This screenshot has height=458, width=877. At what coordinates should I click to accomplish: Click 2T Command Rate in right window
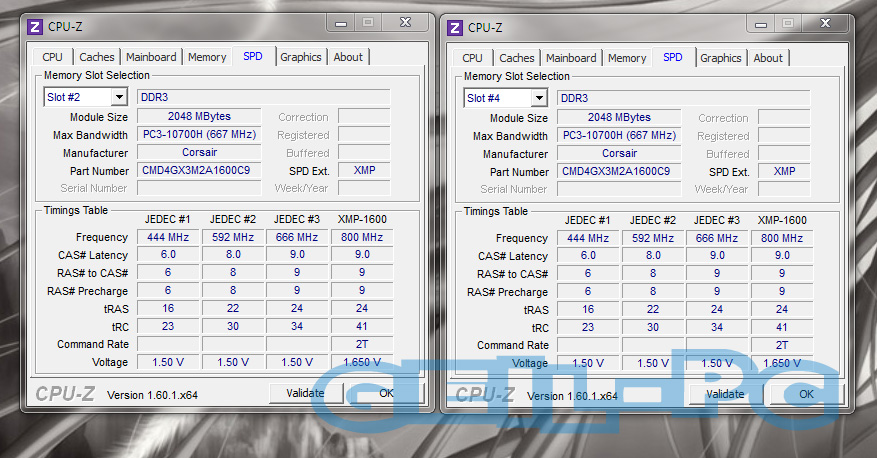coord(782,345)
